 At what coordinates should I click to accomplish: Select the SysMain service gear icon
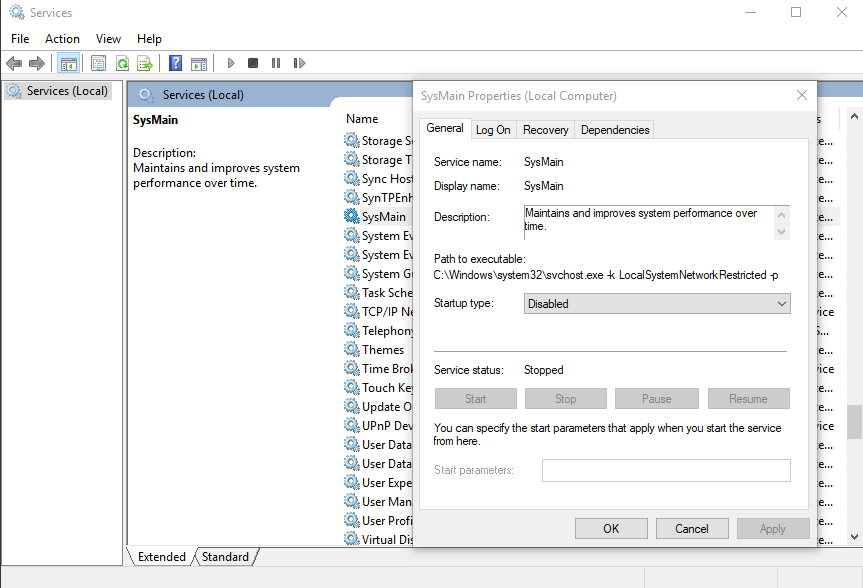click(352, 216)
